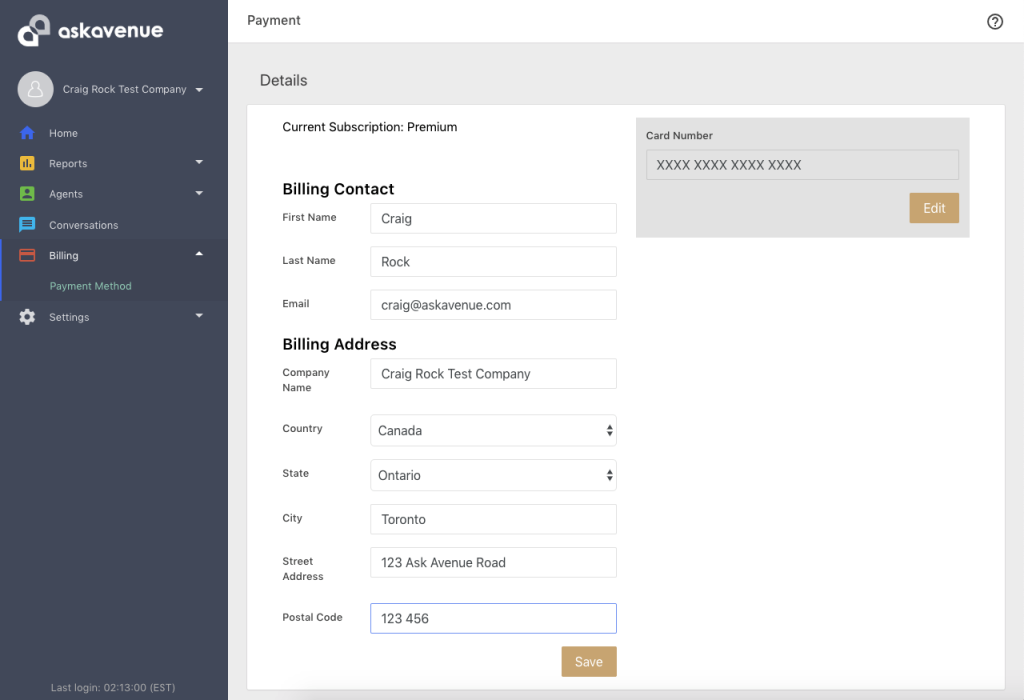This screenshot has width=1024, height=700.
Task: Click the Agents person icon
Action: tap(27, 194)
